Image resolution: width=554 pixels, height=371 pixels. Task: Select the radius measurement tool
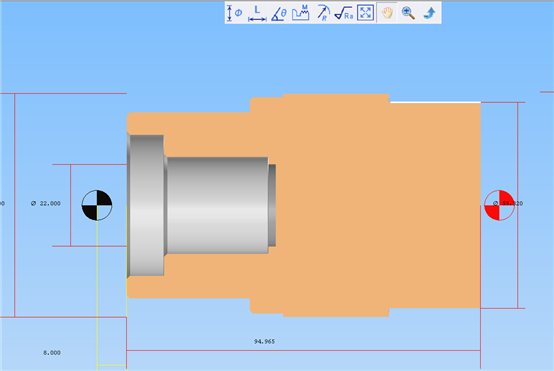[323, 13]
